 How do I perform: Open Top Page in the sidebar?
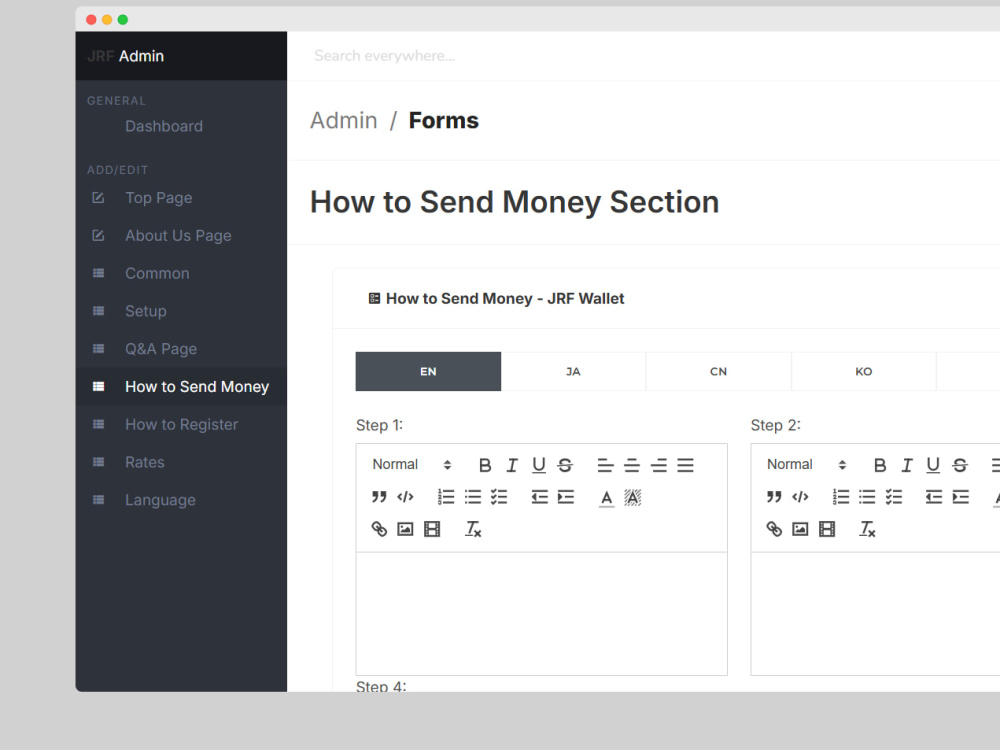coord(181,198)
